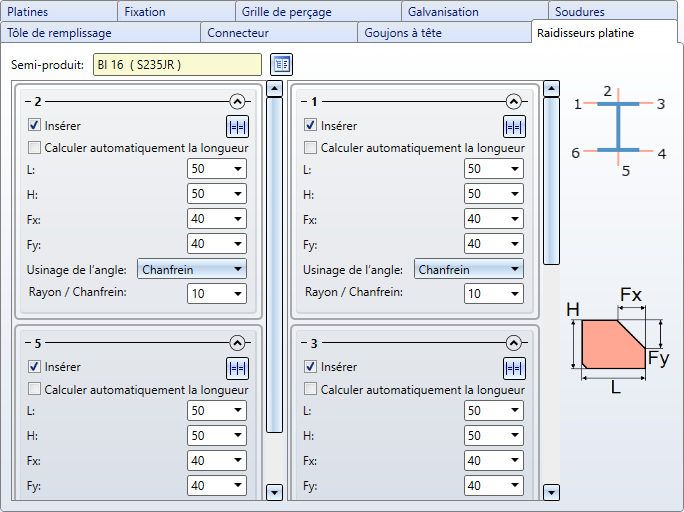The image size is (684, 512).
Task: Click right column scrollbar up arrow
Action: pyautogui.click(x=551, y=89)
